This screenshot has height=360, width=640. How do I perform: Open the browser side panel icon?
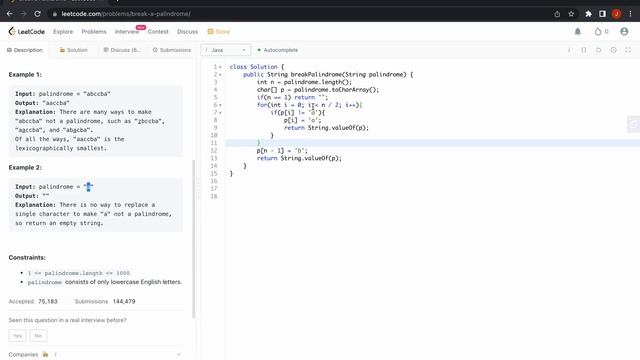[x=602, y=14]
